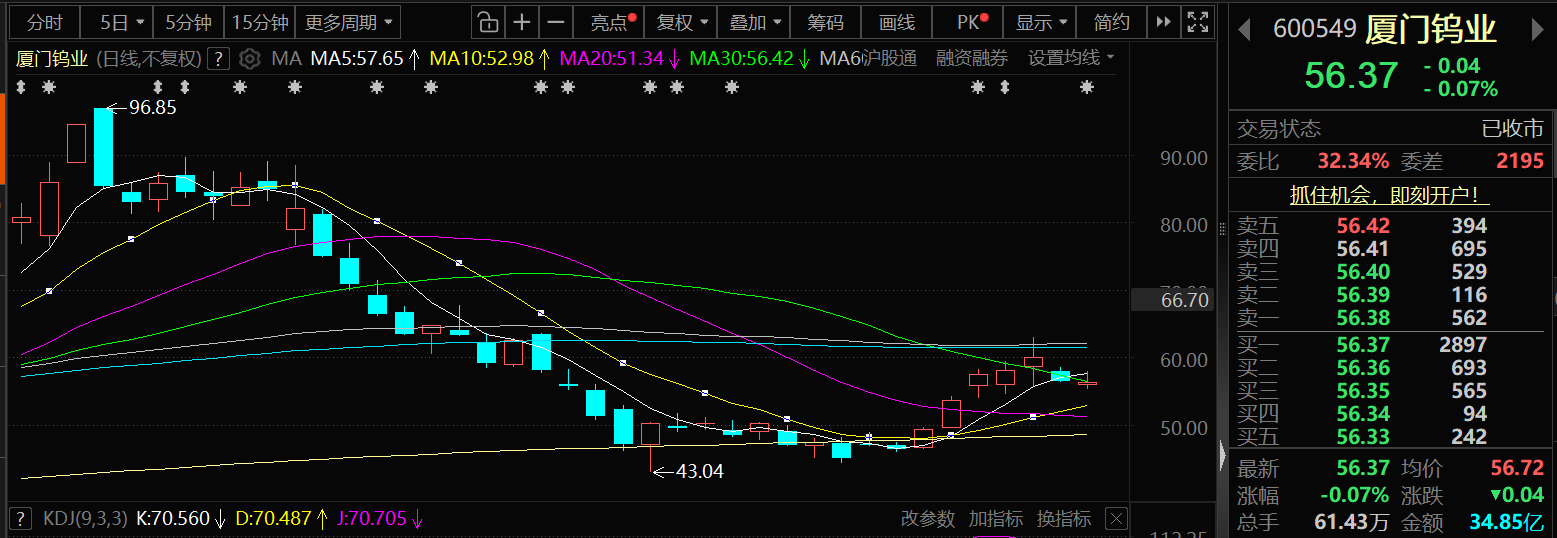Toggle the MA indicator label
Screen dimensions: 1557x538
286,59
